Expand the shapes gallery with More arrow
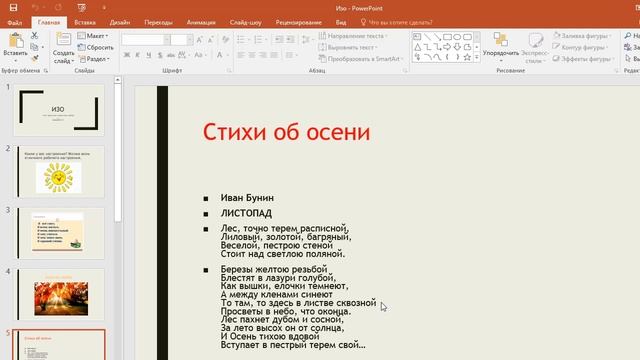 coord(477,58)
